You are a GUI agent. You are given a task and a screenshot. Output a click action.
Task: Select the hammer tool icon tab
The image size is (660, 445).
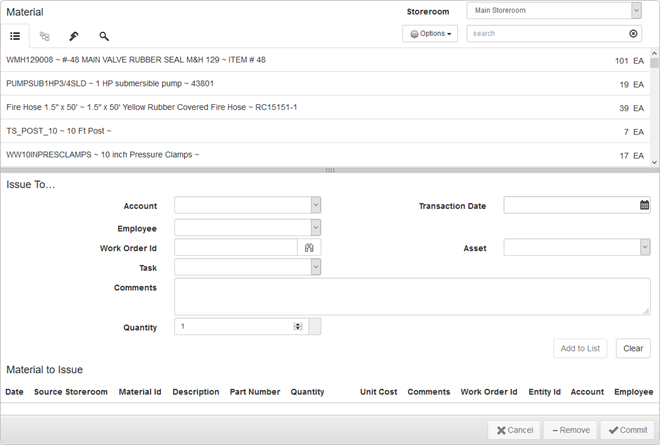pyautogui.click(x=74, y=36)
